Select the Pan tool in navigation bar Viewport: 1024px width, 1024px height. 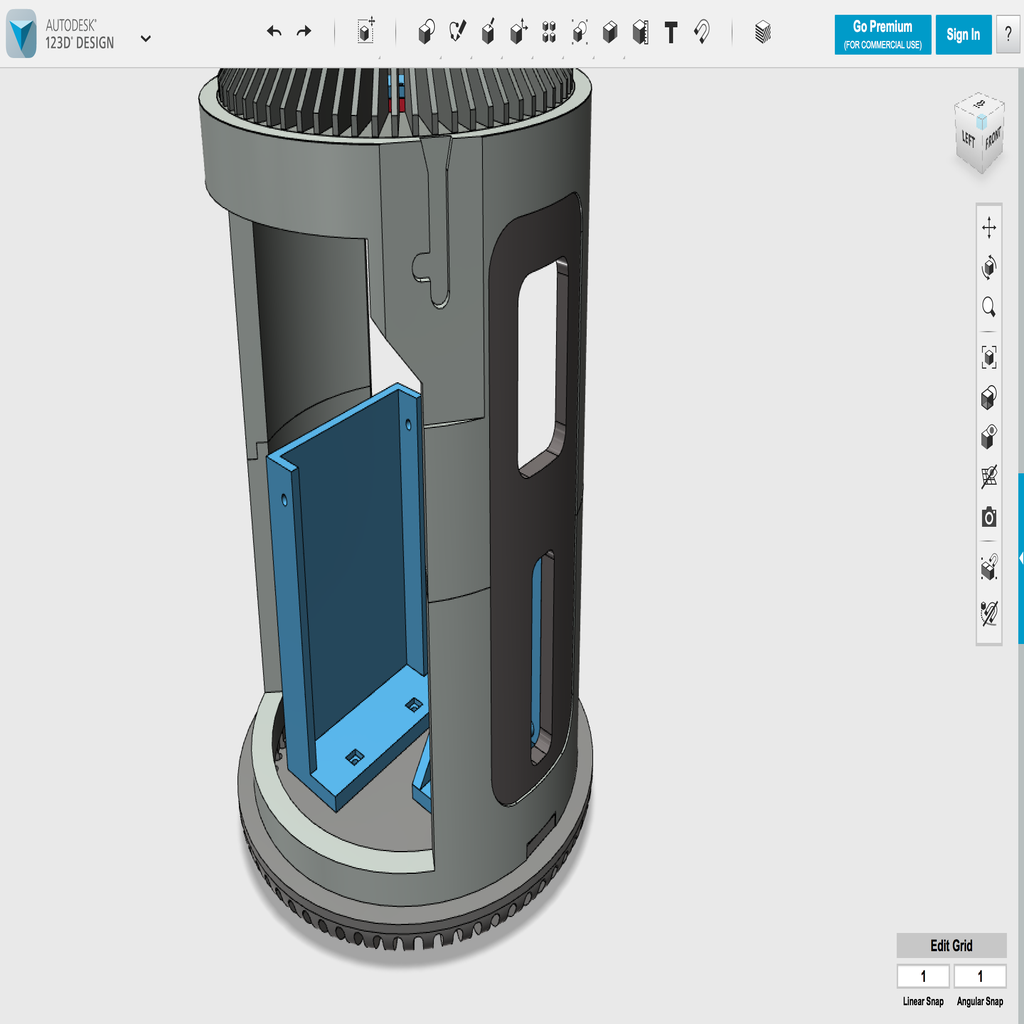click(989, 228)
